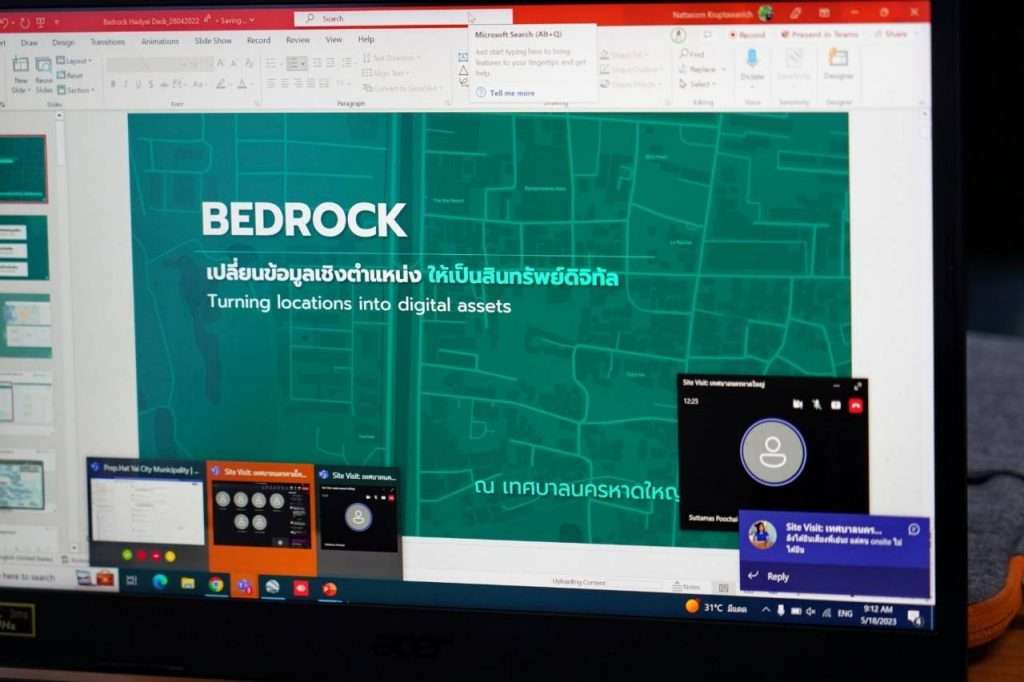Click the Present in Teams button
1024x682 pixels.
[x=820, y=34]
